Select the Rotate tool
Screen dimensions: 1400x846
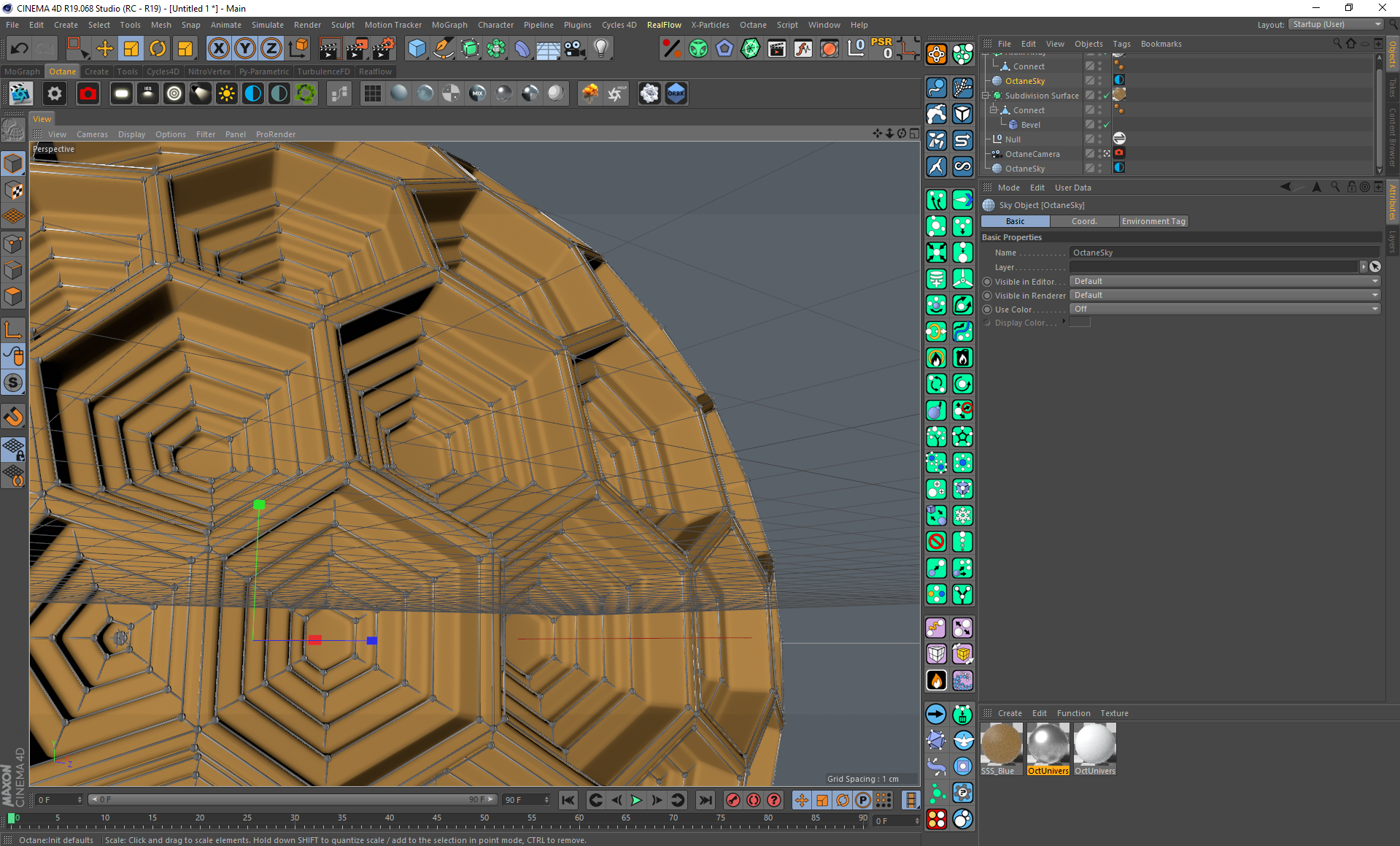point(158,49)
